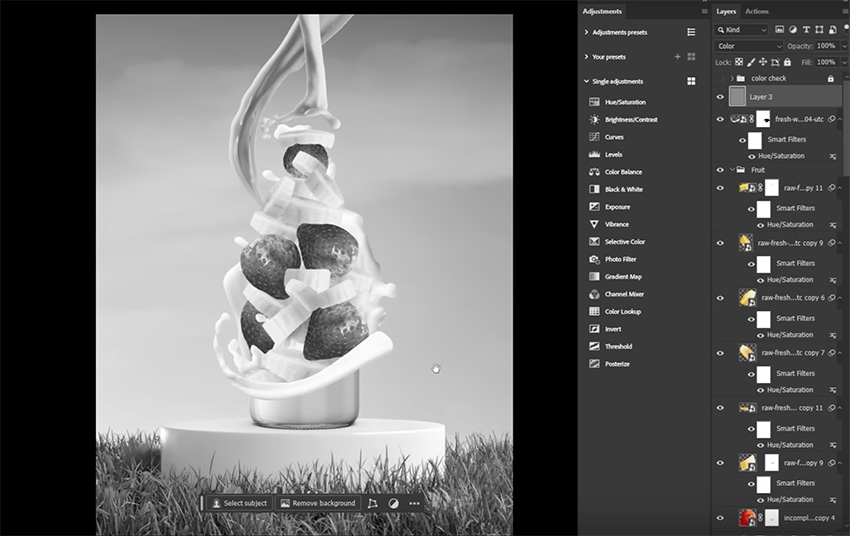The height and width of the screenshot is (536, 850).
Task: Open the Opacity dropdown arrow
Action: click(x=844, y=46)
